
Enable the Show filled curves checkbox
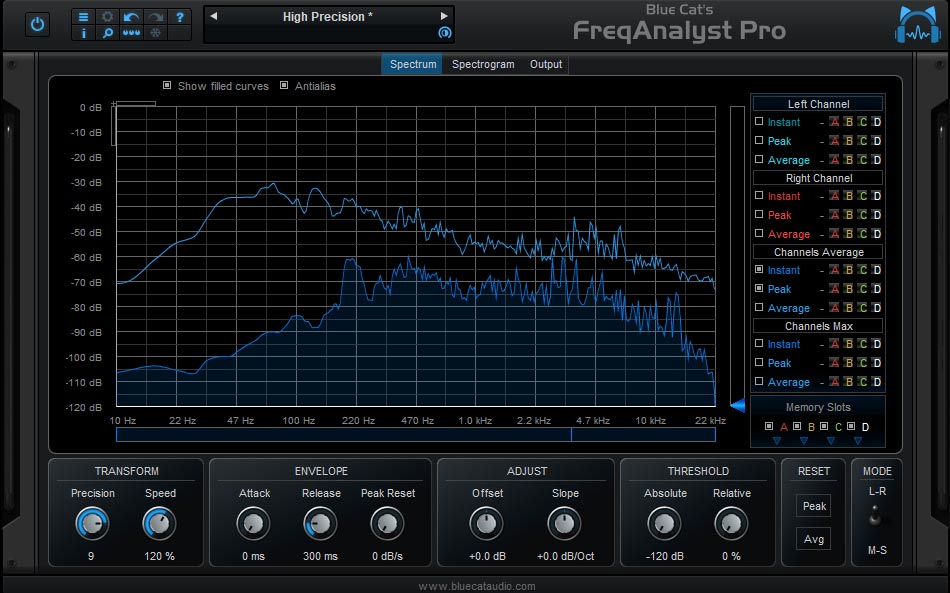[x=167, y=86]
